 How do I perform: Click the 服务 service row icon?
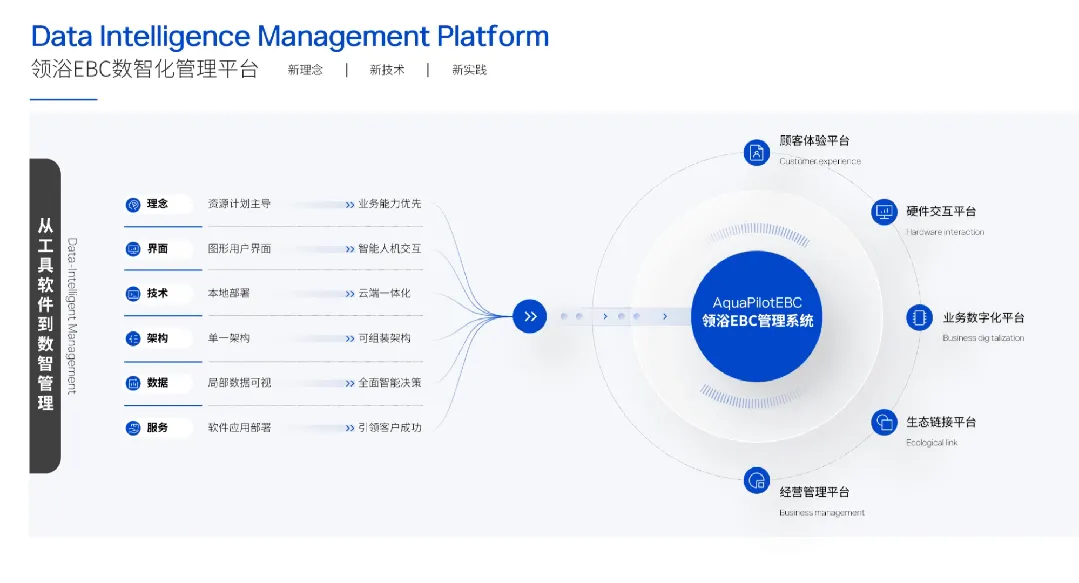click(x=133, y=428)
